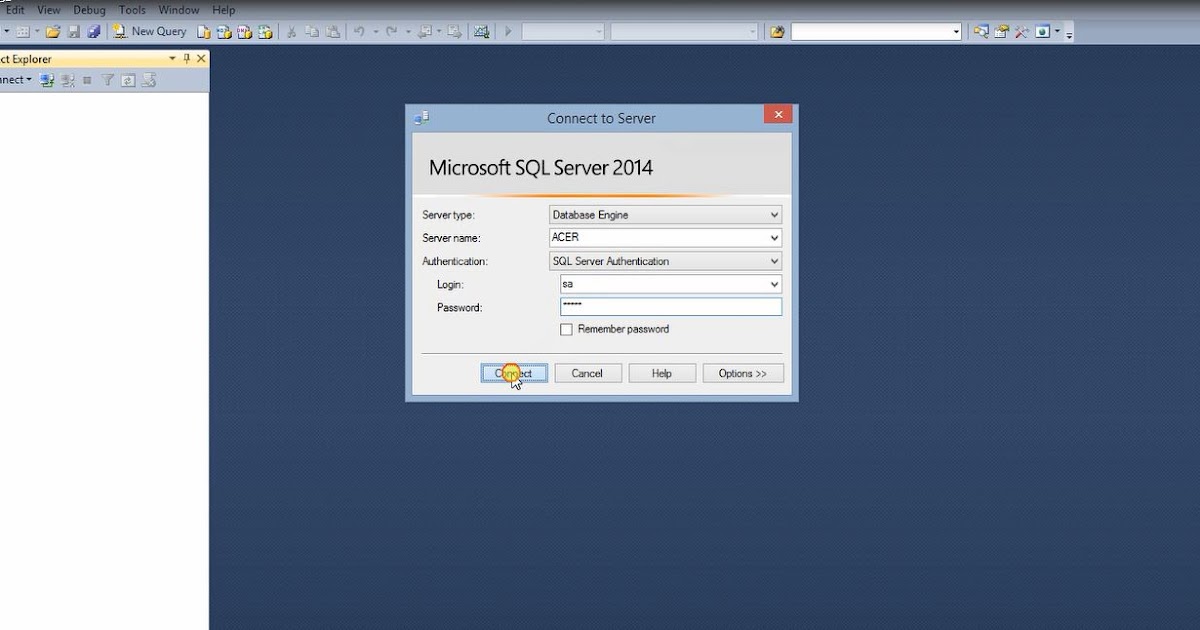
Task: Open the Redo history dropdown arrow
Action: point(408,32)
